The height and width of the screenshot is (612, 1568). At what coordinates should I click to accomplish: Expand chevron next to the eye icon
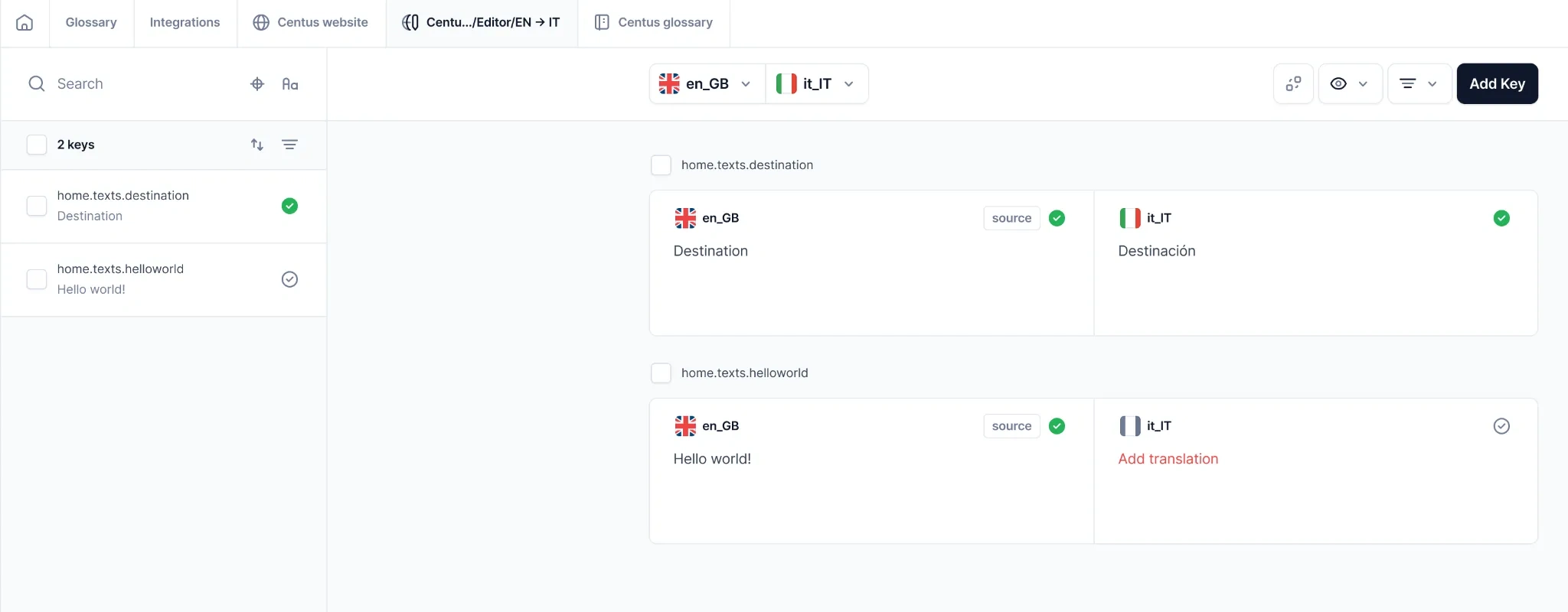pyautogui.click(x=1363, y=84)
